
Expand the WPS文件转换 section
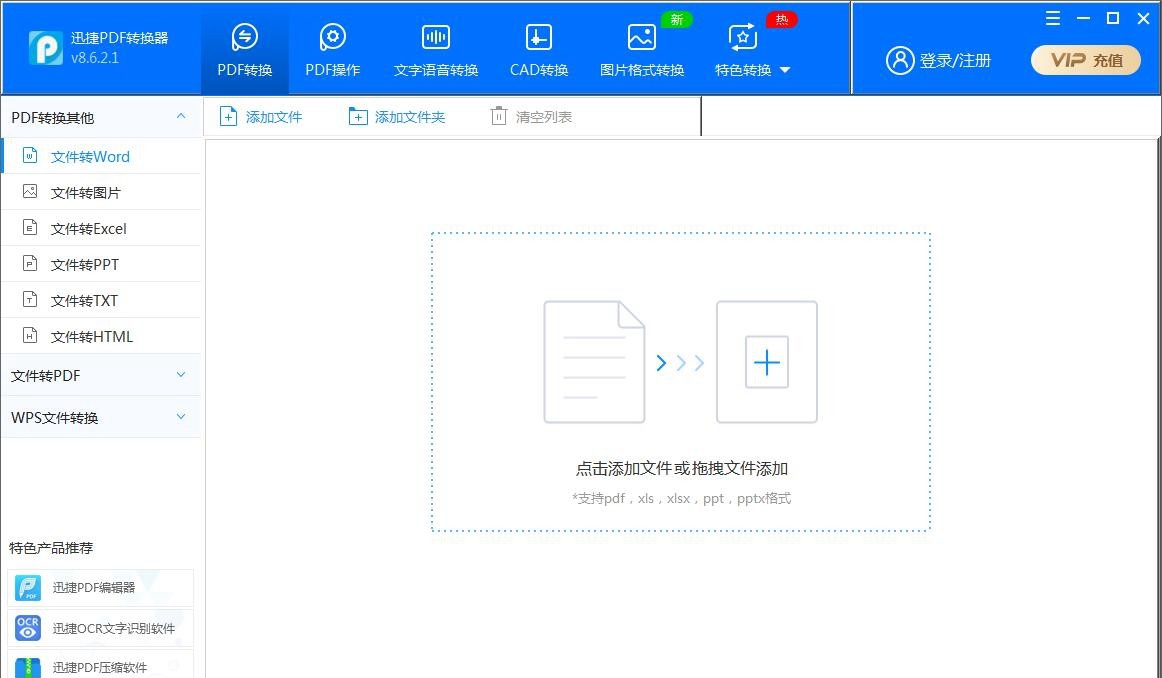(181, 416)
